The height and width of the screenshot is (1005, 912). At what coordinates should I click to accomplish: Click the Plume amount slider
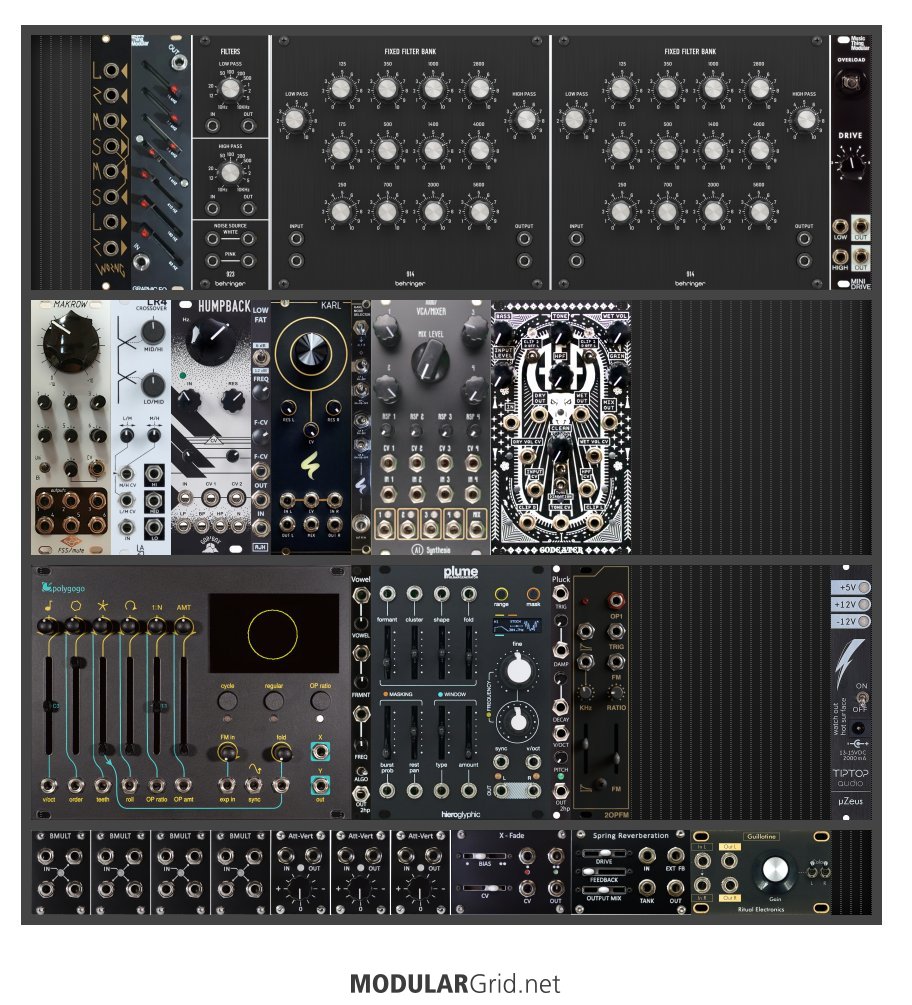tap(468, 732)
